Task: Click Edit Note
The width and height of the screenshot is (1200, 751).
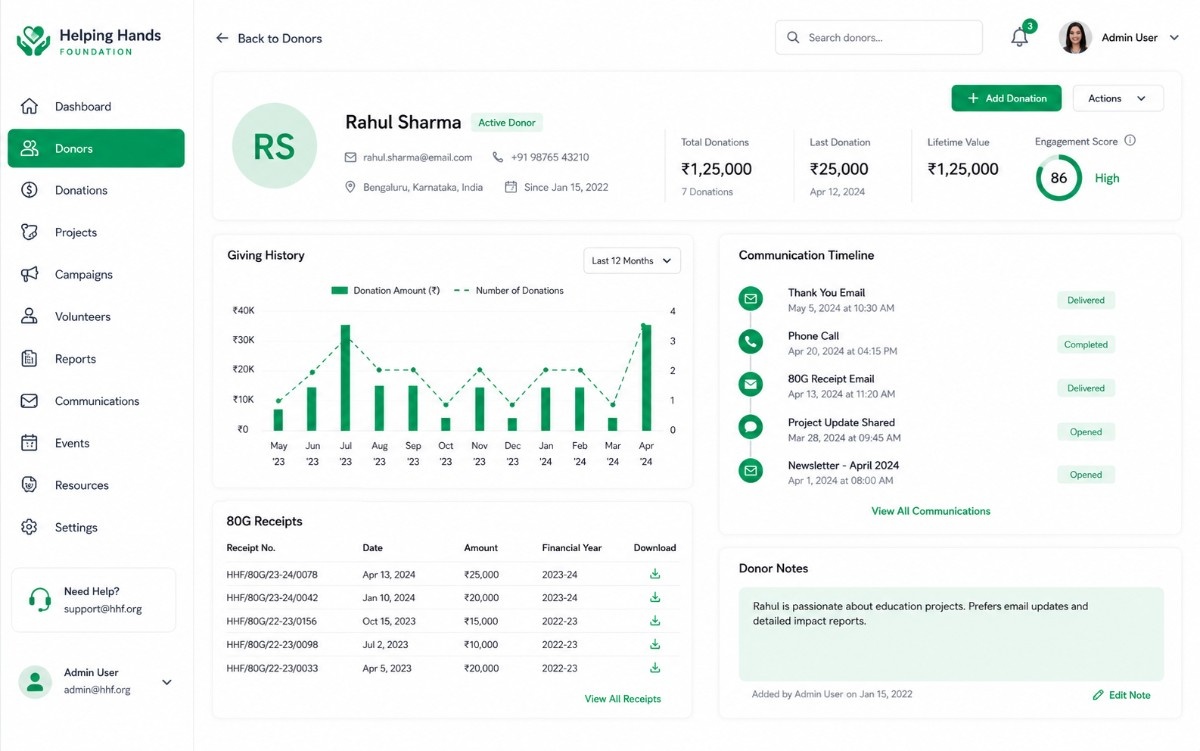Action: pos(1121,695)
